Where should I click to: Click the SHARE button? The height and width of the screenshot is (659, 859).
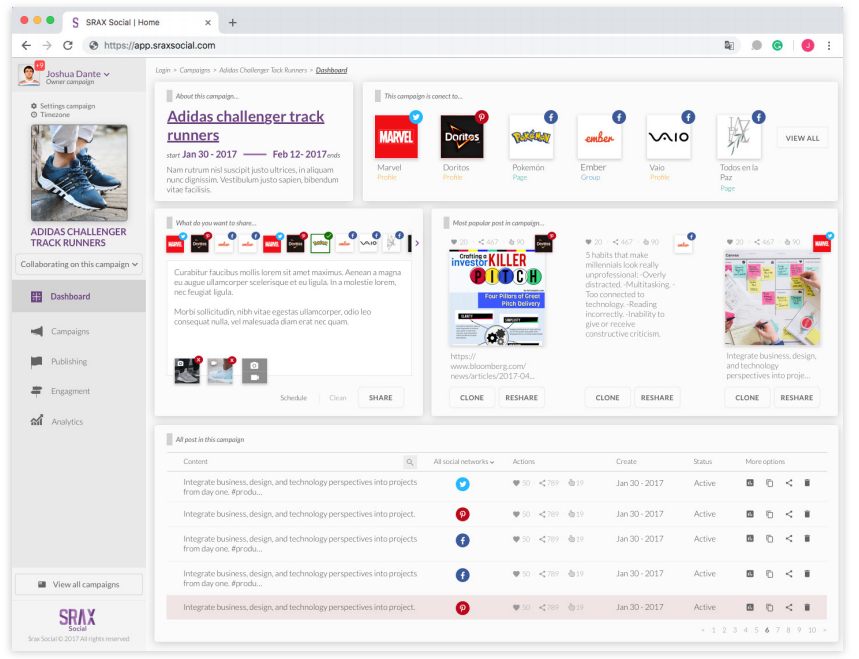[381, 398]
